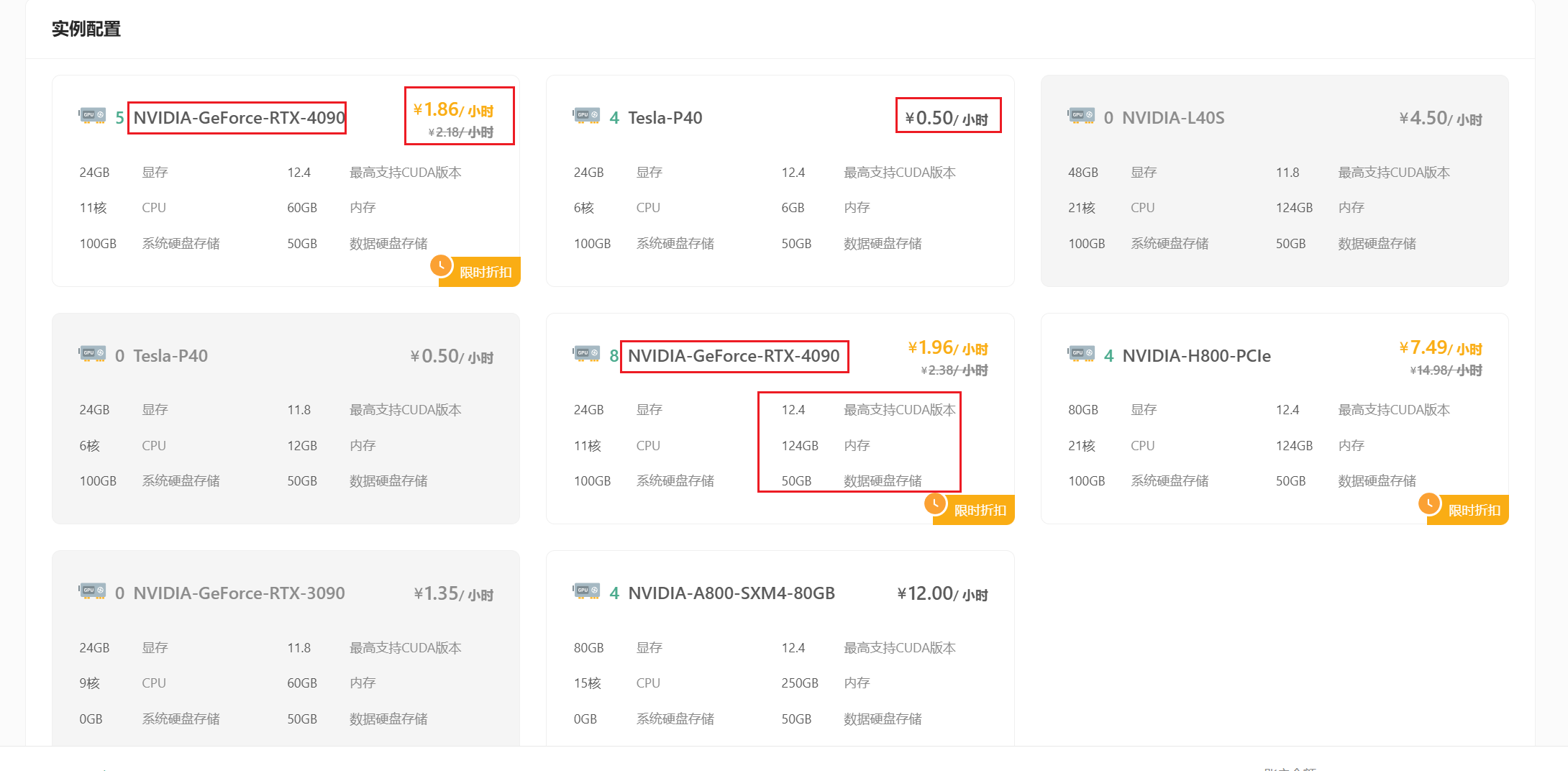Click the 80GB 显存 value on NVIDIA-H800-PCIe
The height and width of the screenshot is (771, 1568).
[1083, 410]
